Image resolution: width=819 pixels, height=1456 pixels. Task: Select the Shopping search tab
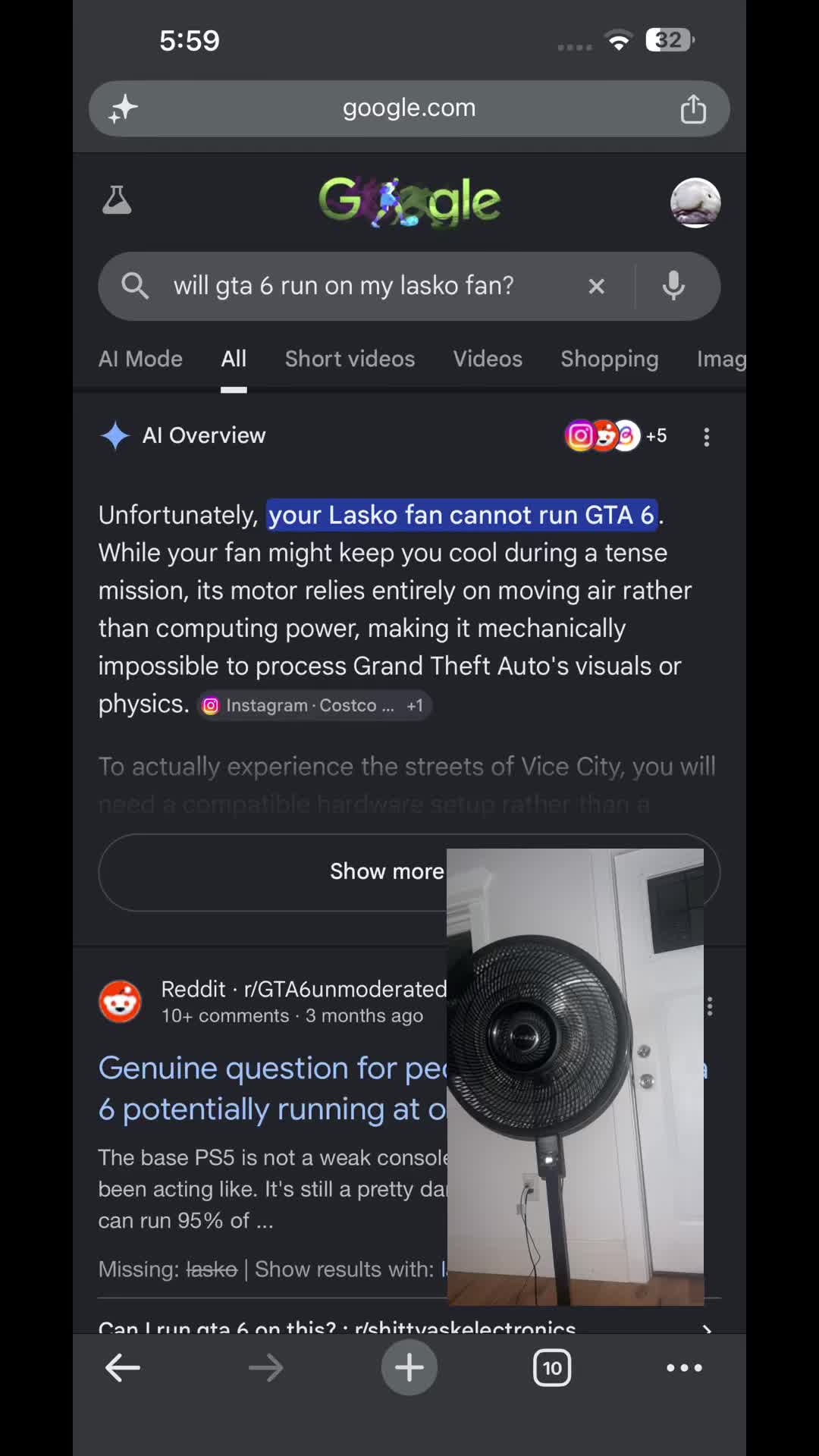coord(610,359)
